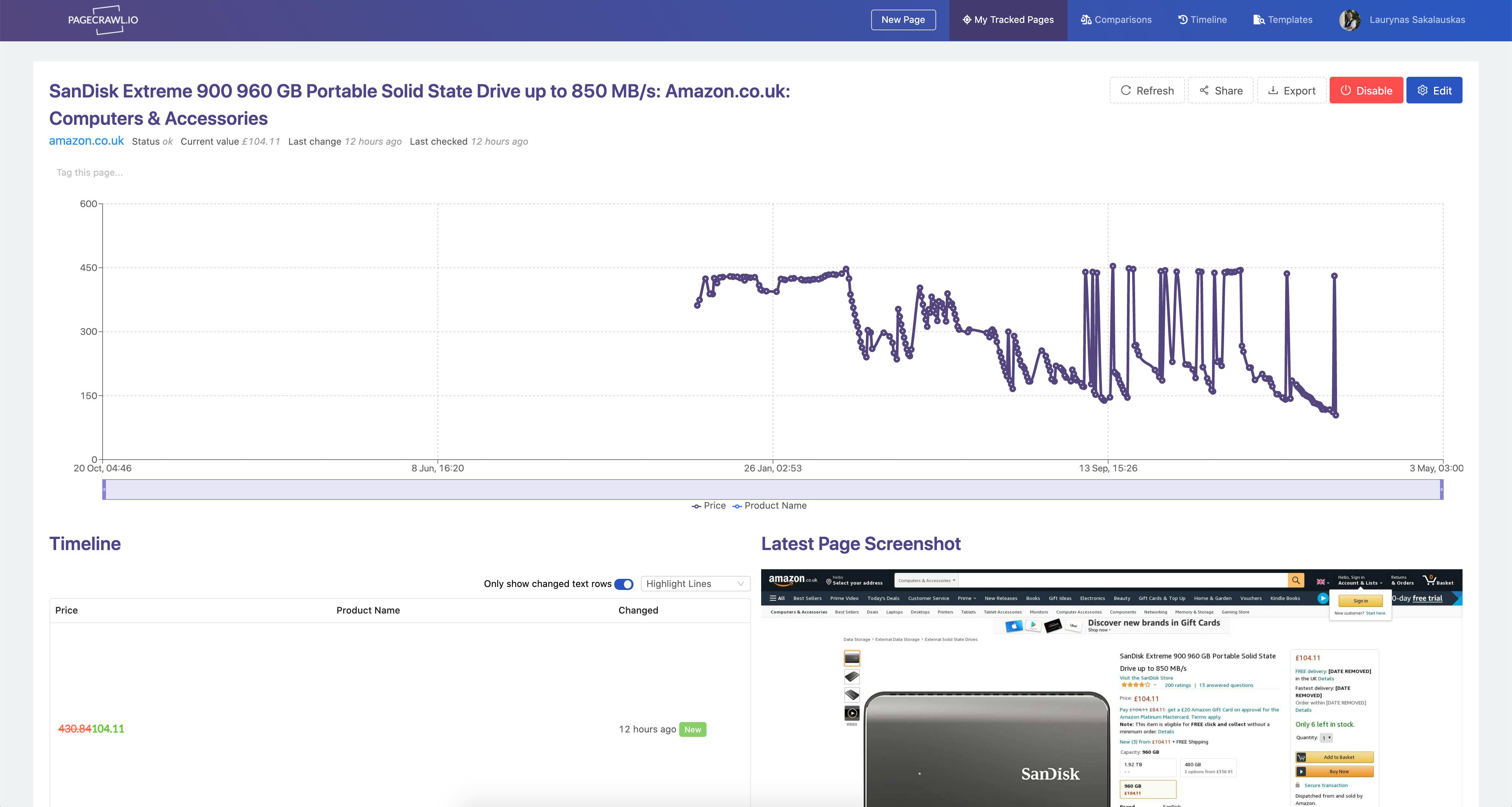Click the New Page button
This screenshot has width=1512, height=807.
pyautogui.click(x=903, y=20)
